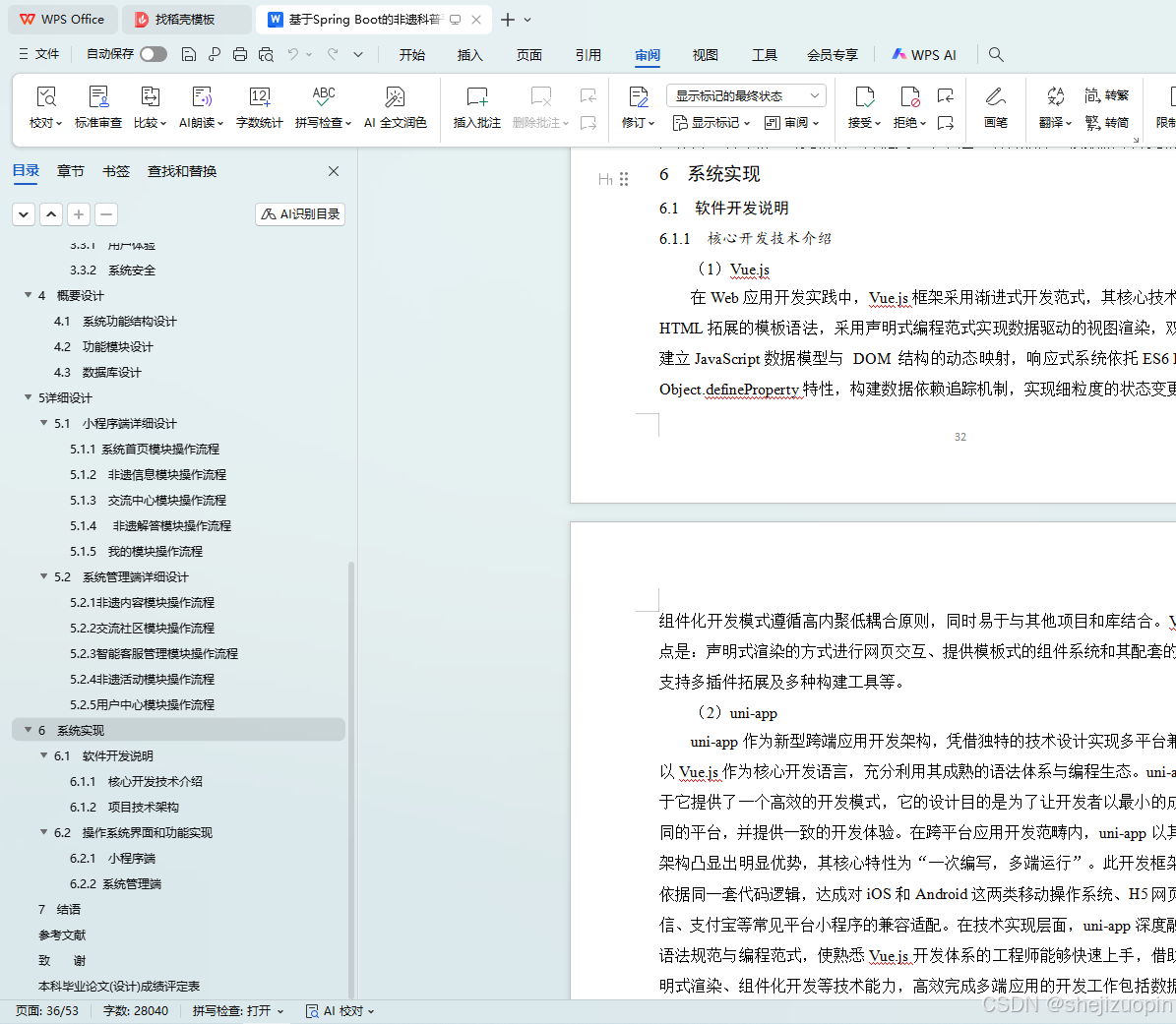Select 5.1.3 交流中心模块操作流程 entry

pos(148,500)
